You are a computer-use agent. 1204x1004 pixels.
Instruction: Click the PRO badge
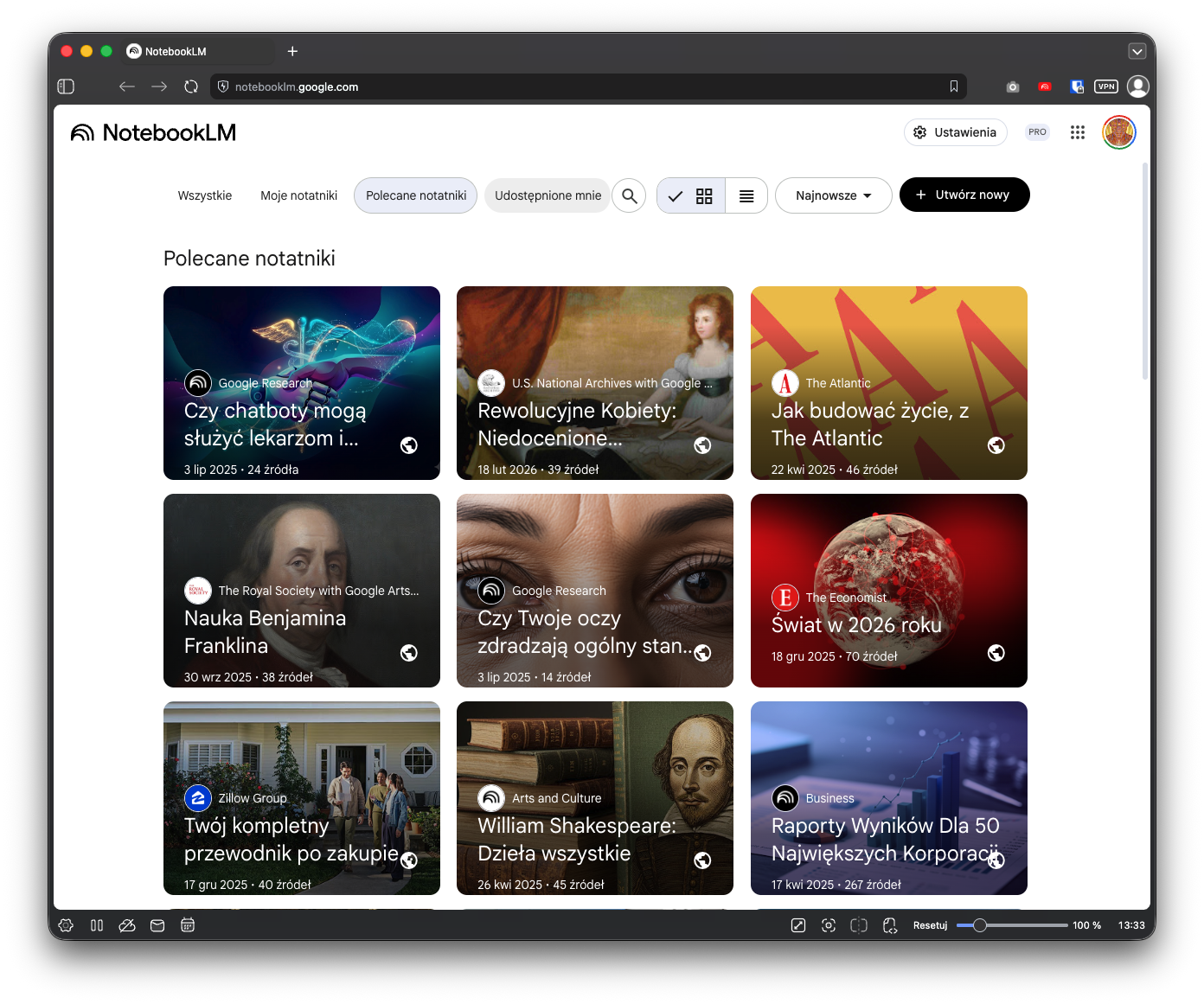pyautogui.click(x=1037, y=132)
